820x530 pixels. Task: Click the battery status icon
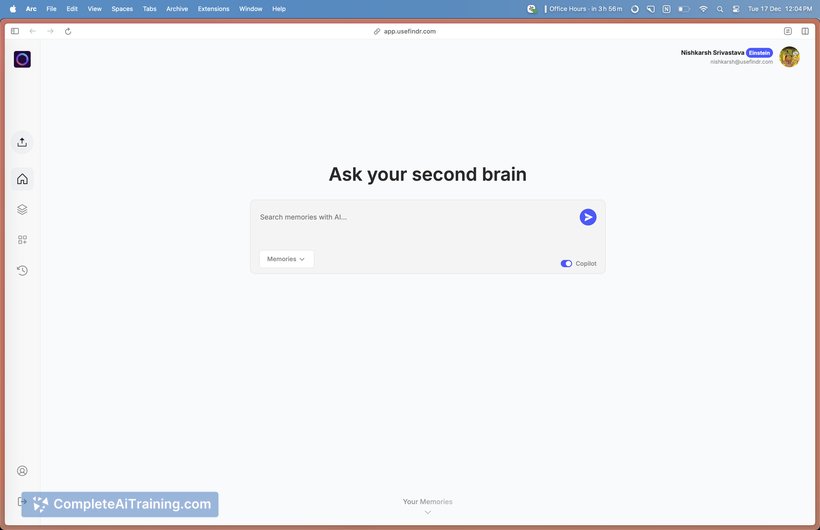684,9
